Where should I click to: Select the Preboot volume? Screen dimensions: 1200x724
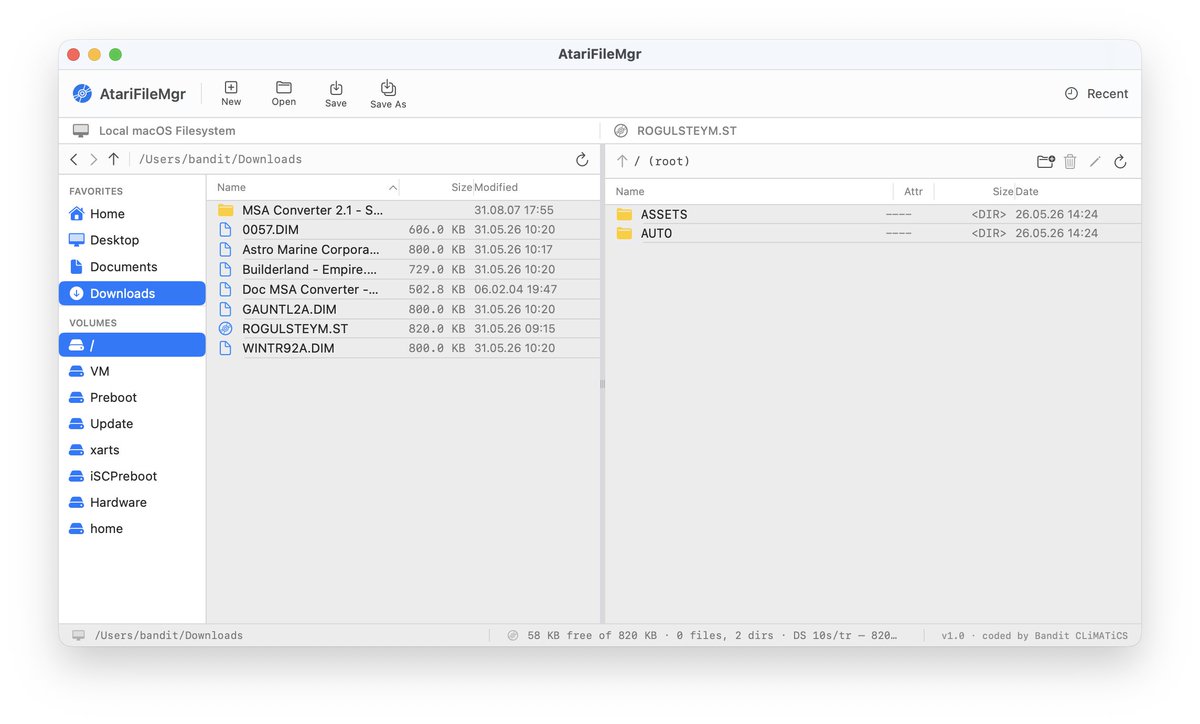click(132, 397)
